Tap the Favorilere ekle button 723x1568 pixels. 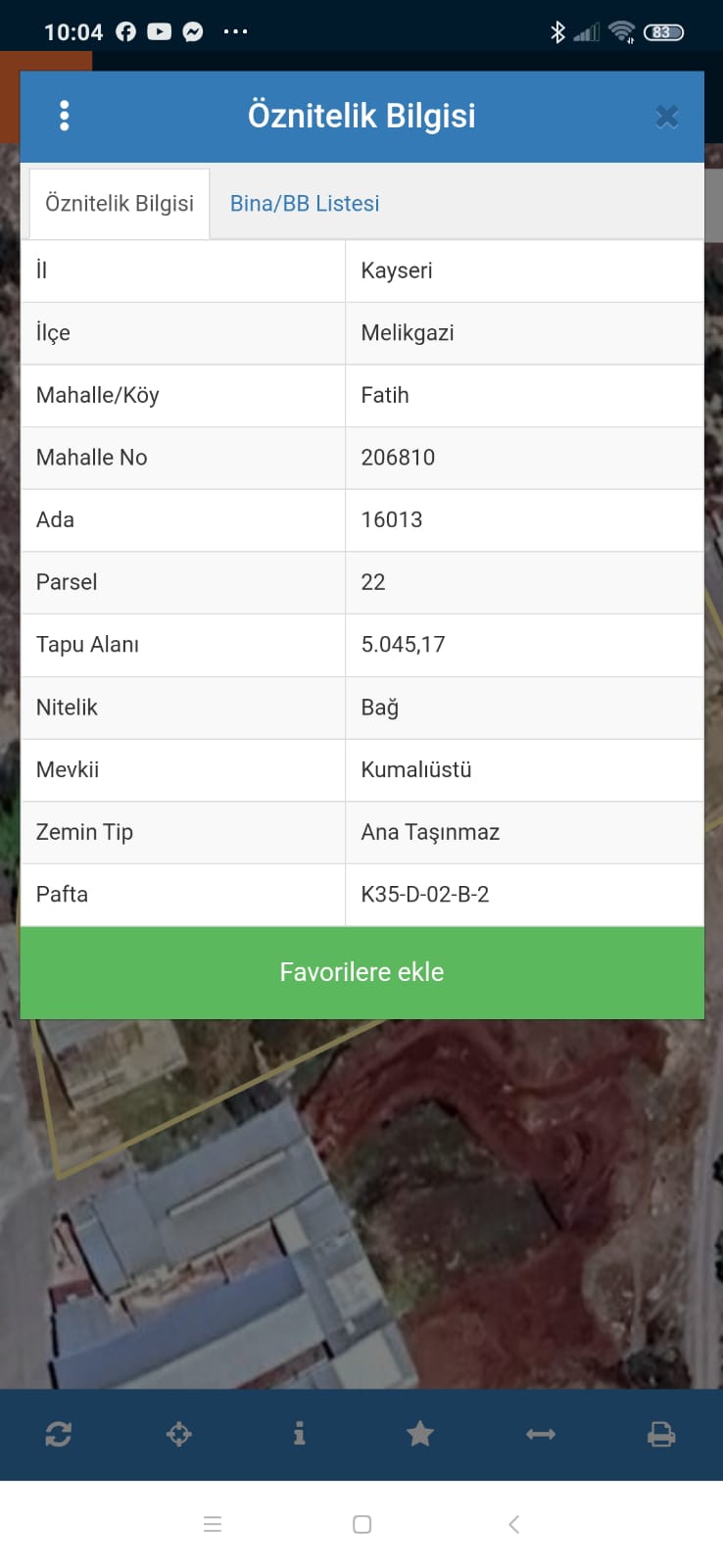click(x=362, y=972)
